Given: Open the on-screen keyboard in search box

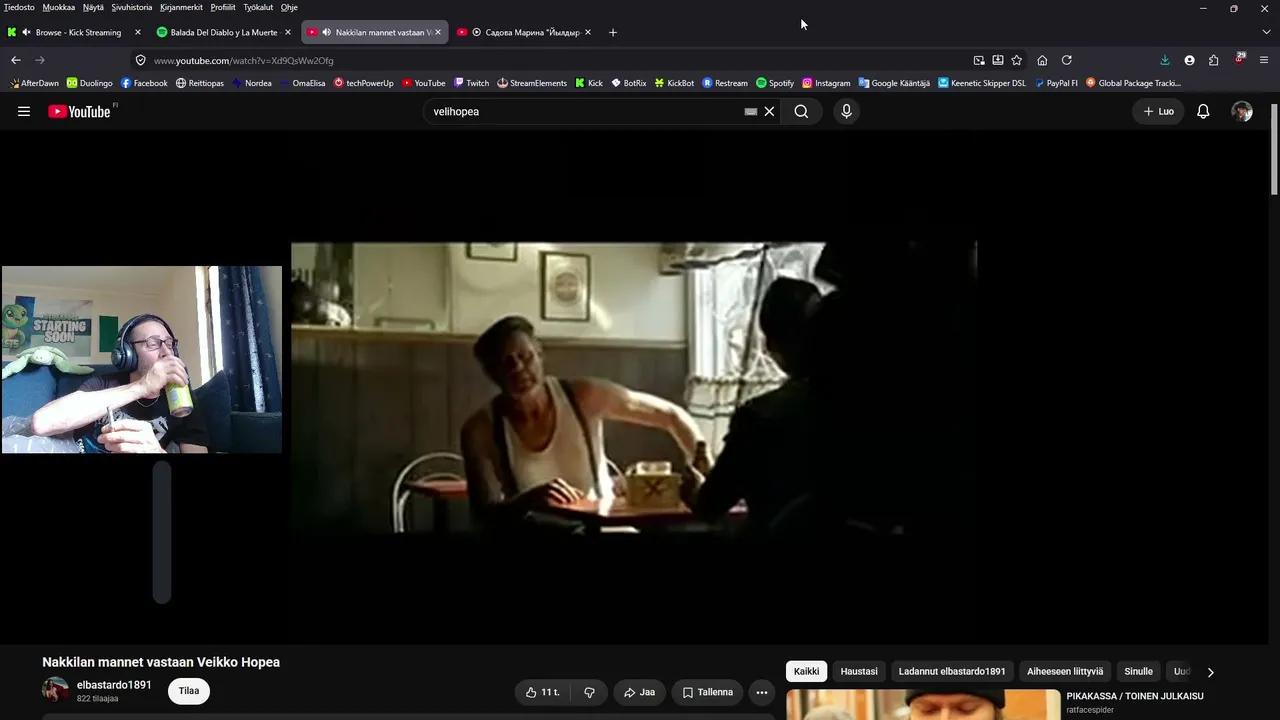Looking at the screenshot, I should pos(751,111).
